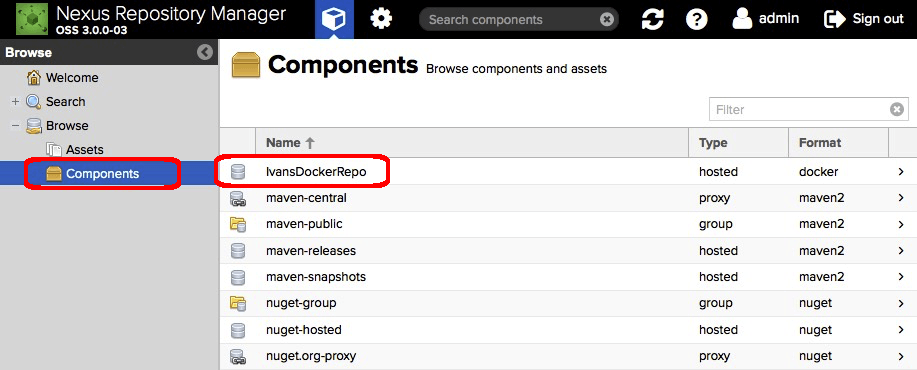Expand the maven-releases row chevron
This screenshot has width=917, height=370.
pyautogui.click(x=901, y=251)
